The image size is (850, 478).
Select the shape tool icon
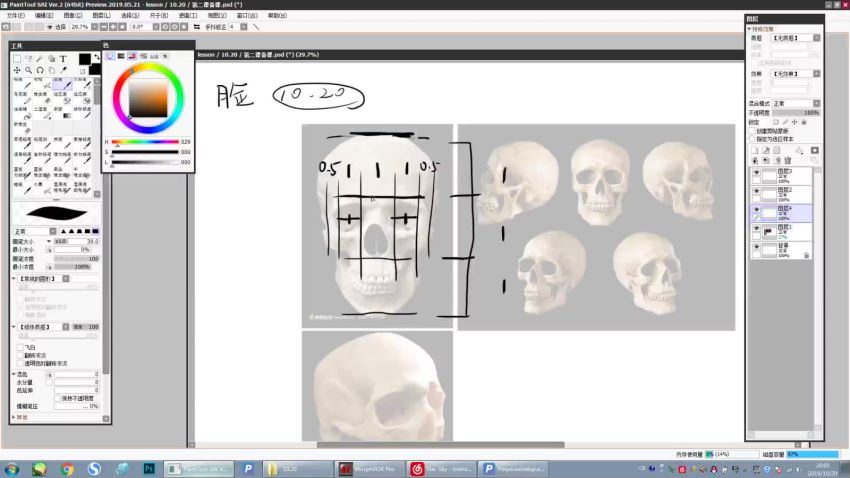click(51, 59)
